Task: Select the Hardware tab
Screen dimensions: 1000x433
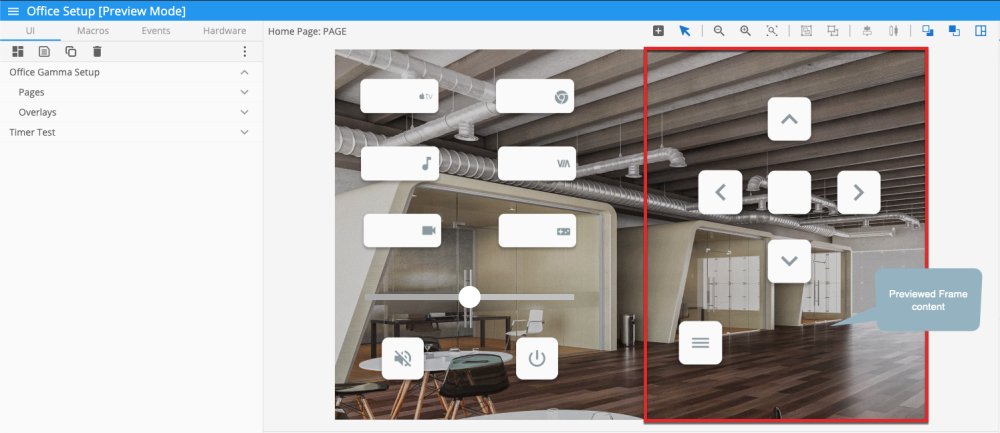Action: 224,31
